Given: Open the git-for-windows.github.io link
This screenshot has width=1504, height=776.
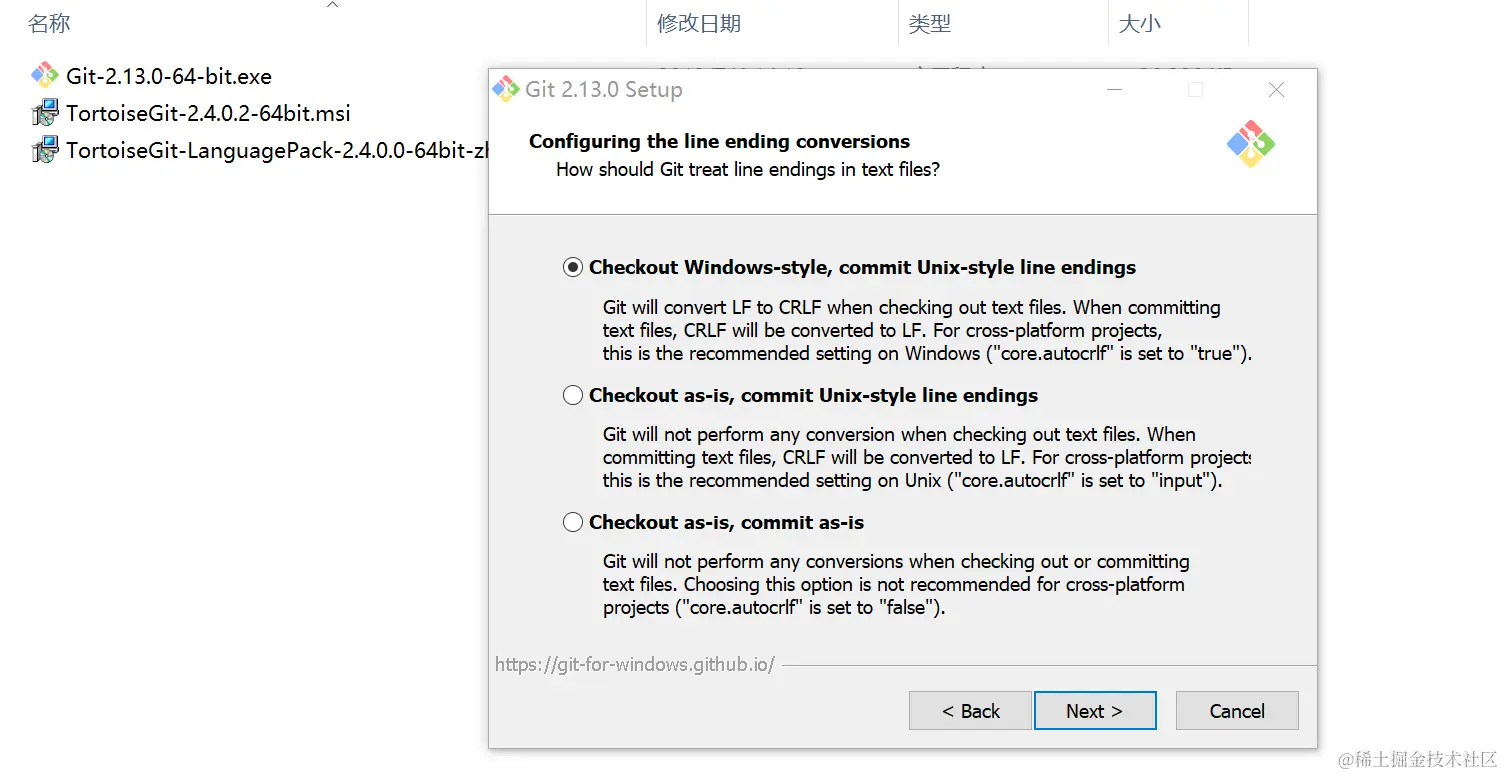Looking at the screenshot, I should [x=634, y=664].
